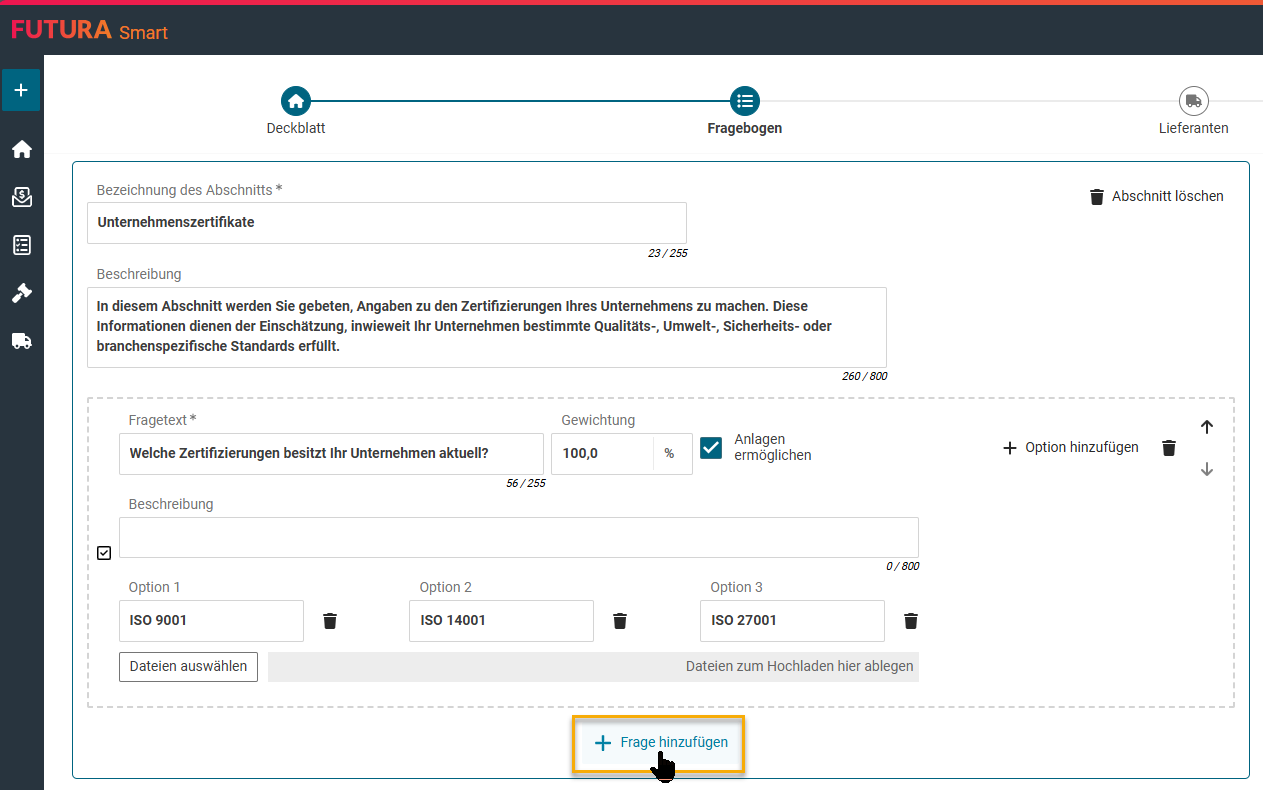Click Abschnitt löschen
1263x790 pixels.
tap(1156, 197)
